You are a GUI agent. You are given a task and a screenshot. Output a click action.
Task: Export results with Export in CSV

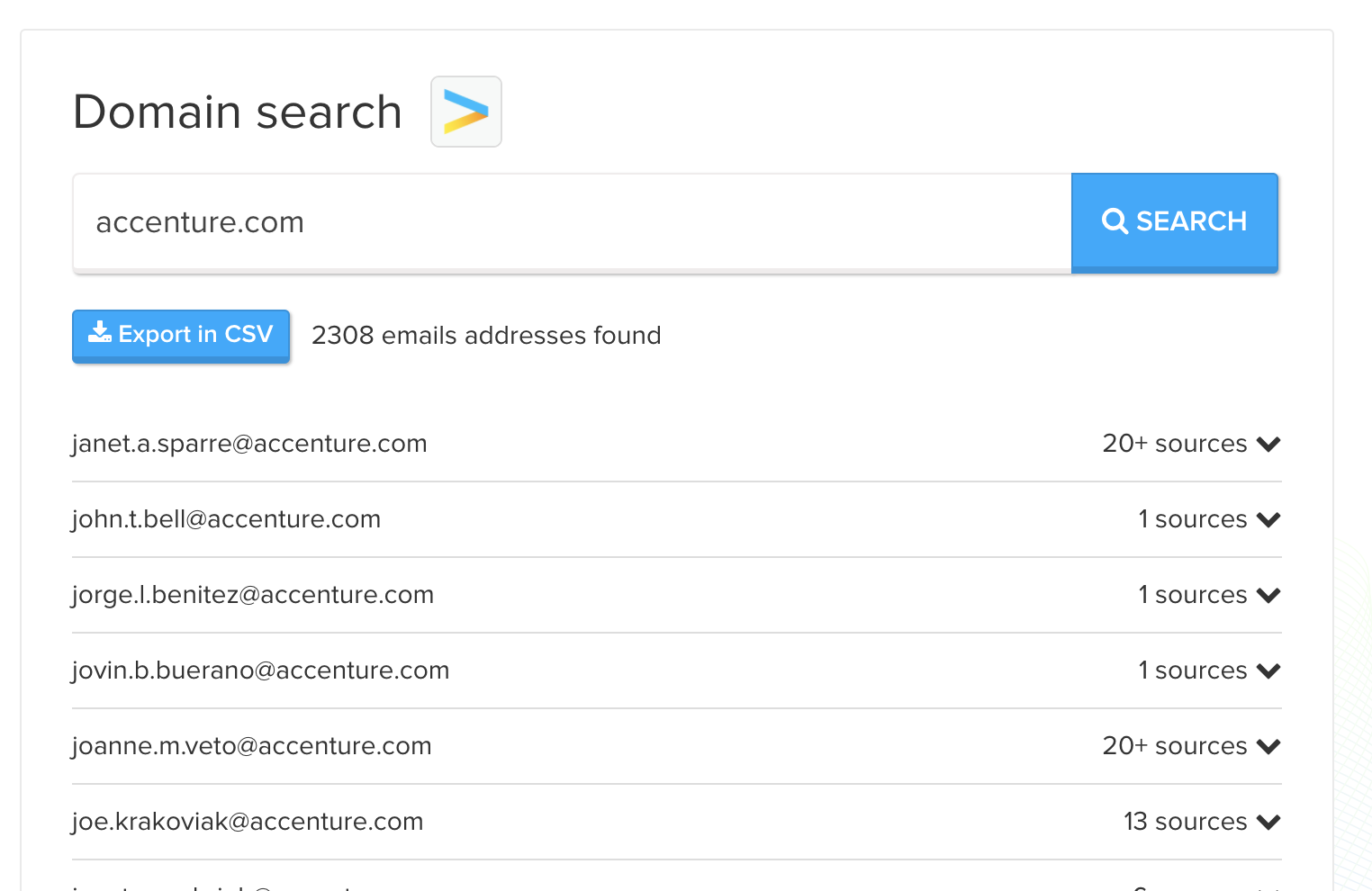tap(181, 335)
